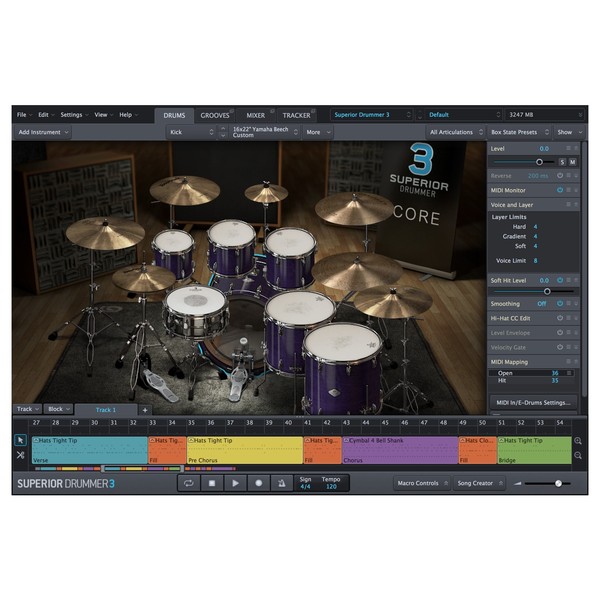
Task: Open the Song Creator panel
Action: [479, 483]
